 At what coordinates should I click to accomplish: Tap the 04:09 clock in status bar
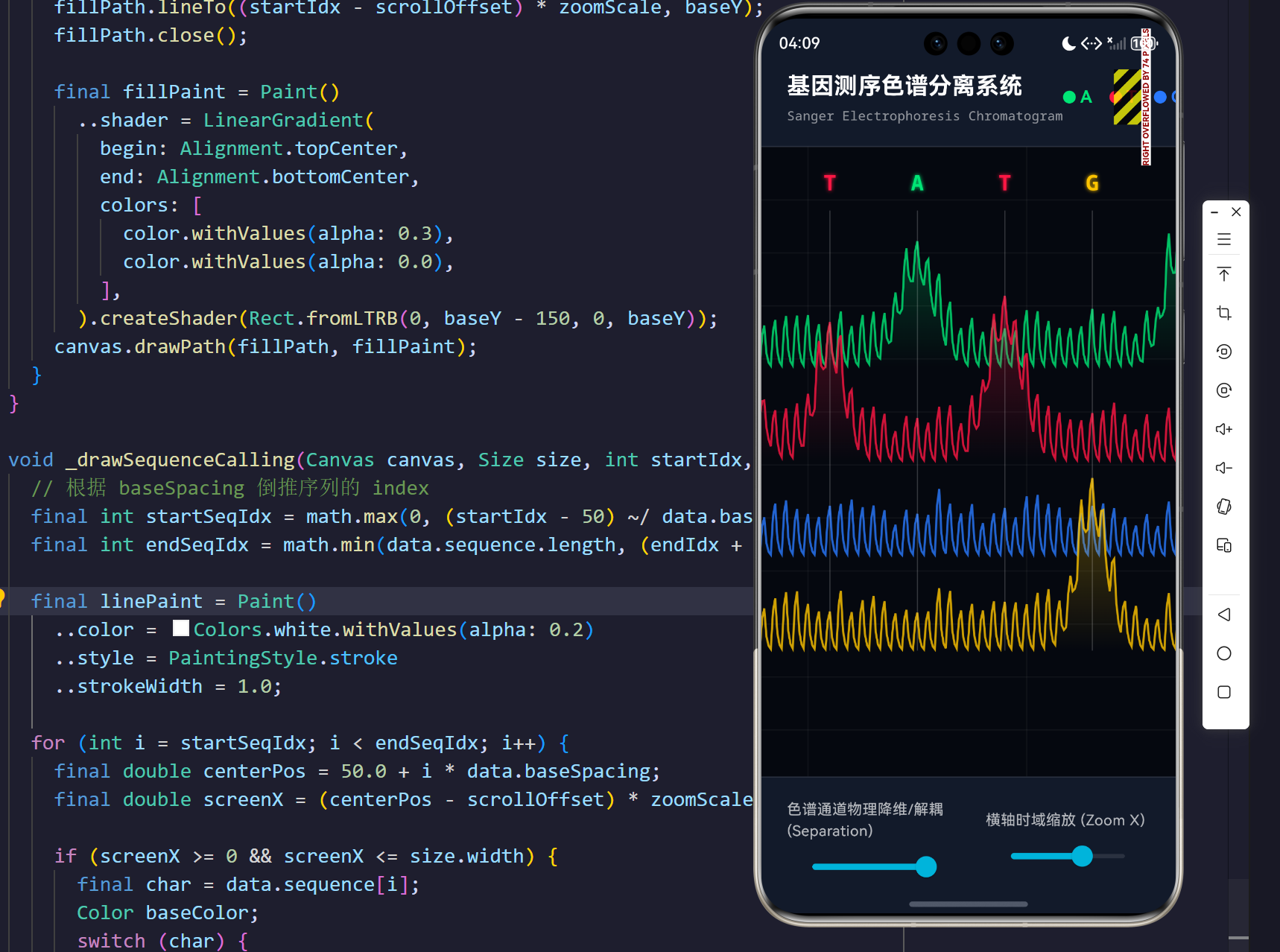(x=799, y=43)
